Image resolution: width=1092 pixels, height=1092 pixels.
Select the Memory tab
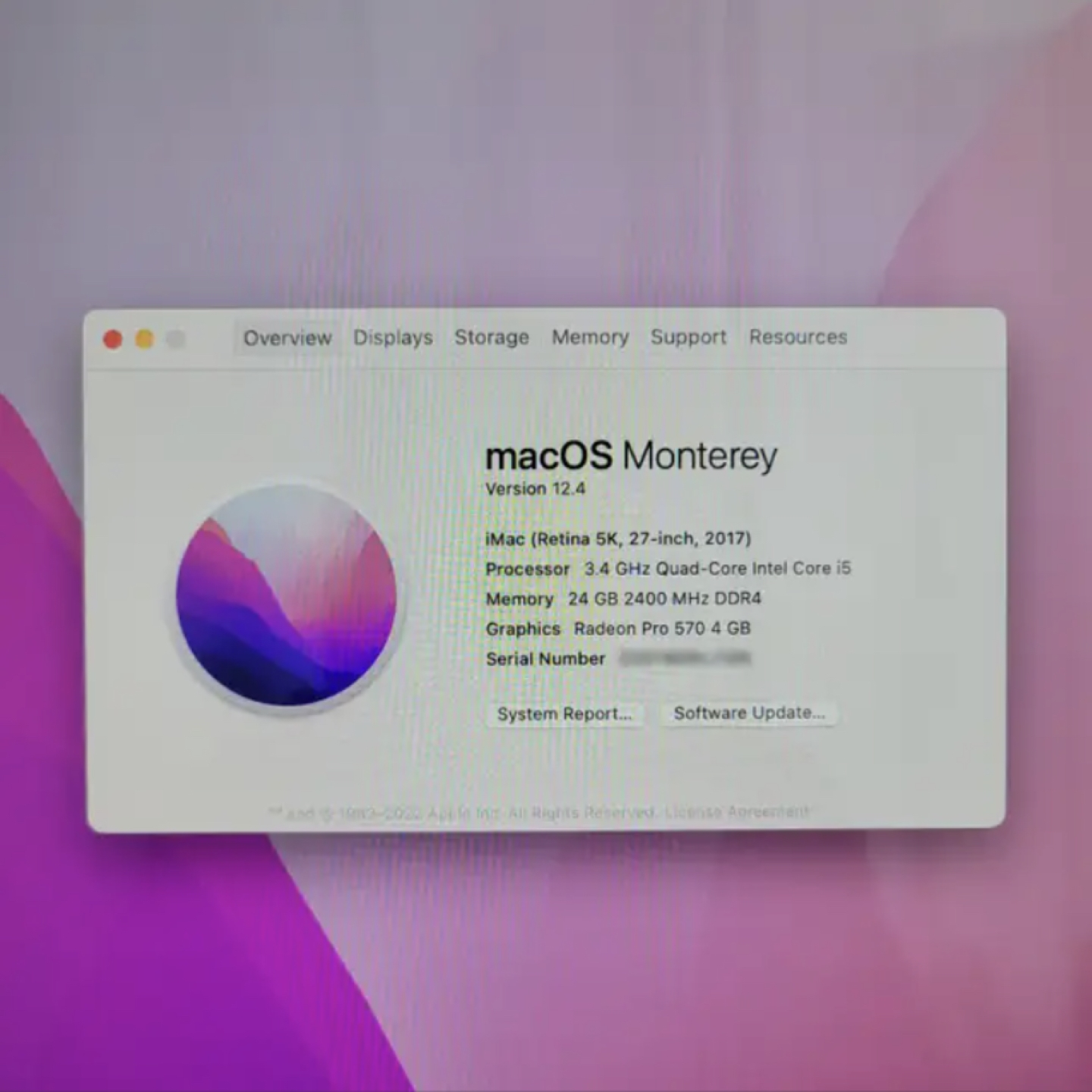click(590, 337)
